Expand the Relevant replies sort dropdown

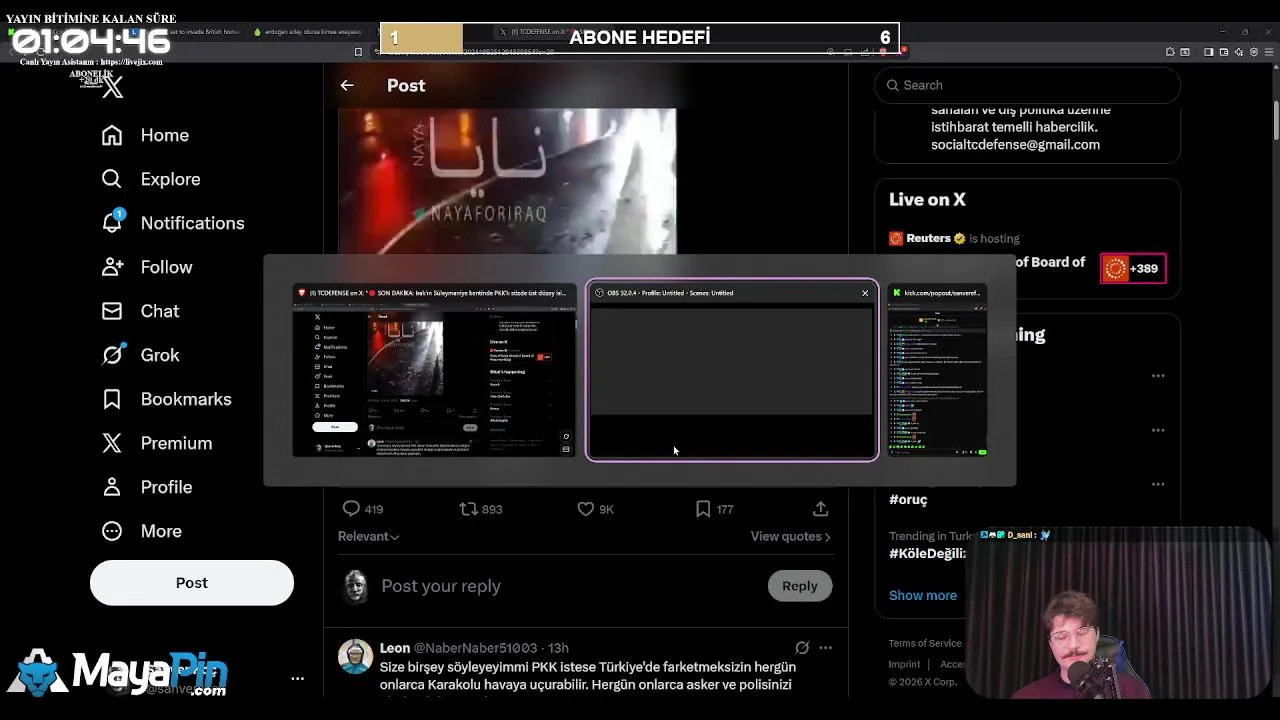368,536
